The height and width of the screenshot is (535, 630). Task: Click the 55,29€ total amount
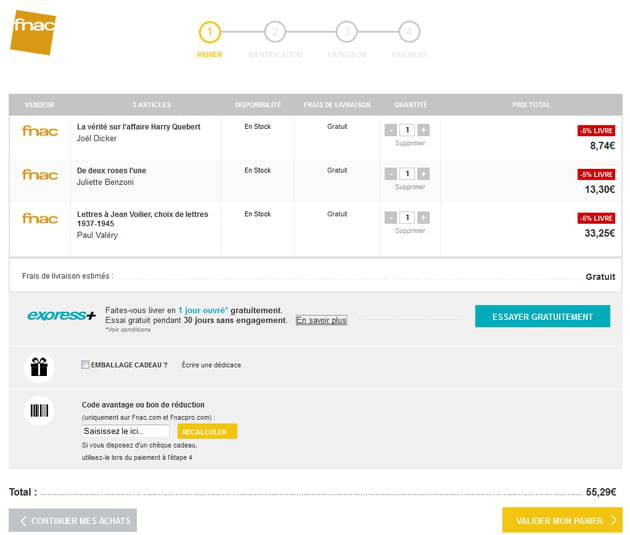601,492
